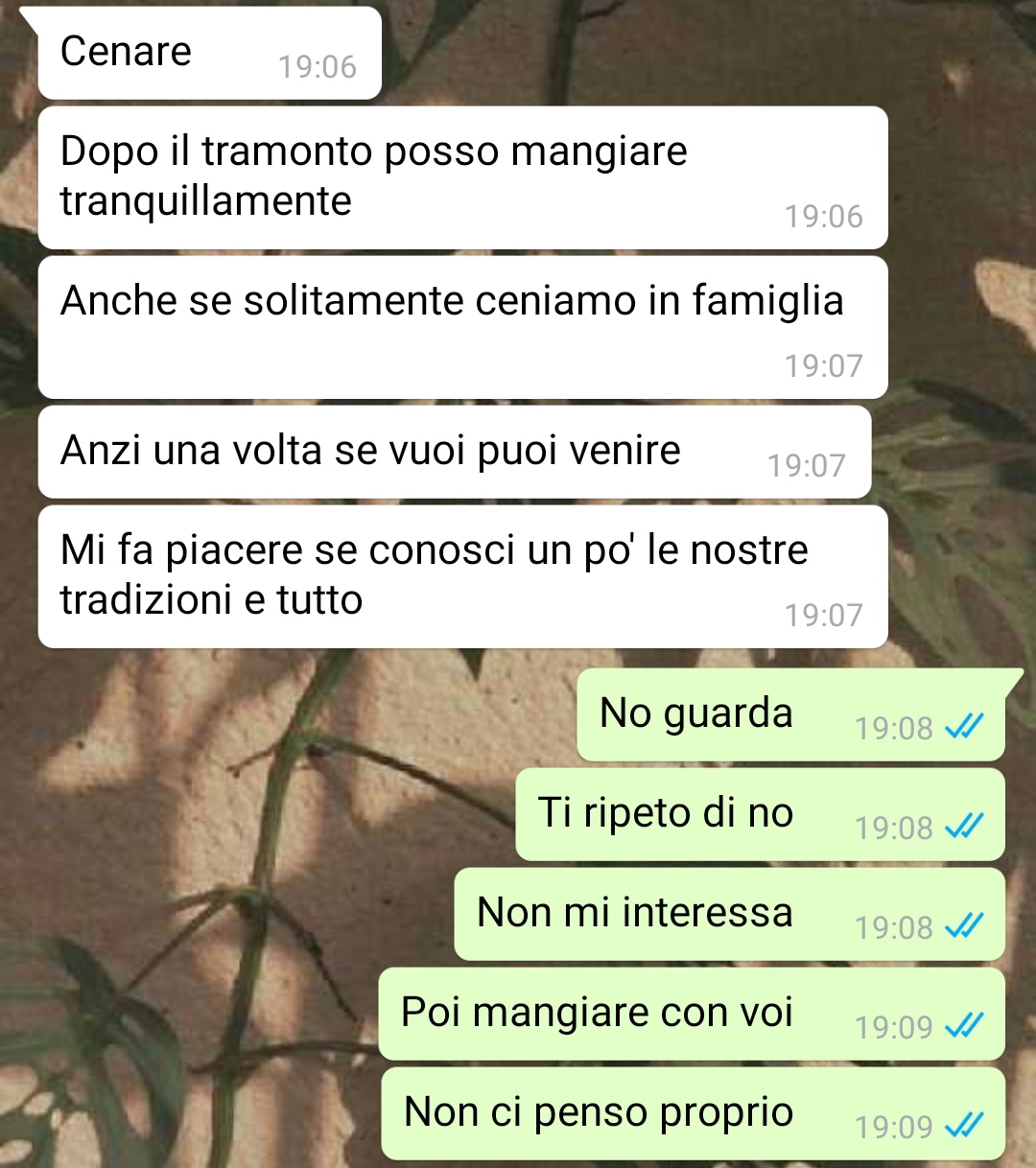Image resolution: width=1036 pixels, height=1168 pixels.
Task: Tap the "Poi mangiare con voi" message text
Action: tap(597, 1013)
